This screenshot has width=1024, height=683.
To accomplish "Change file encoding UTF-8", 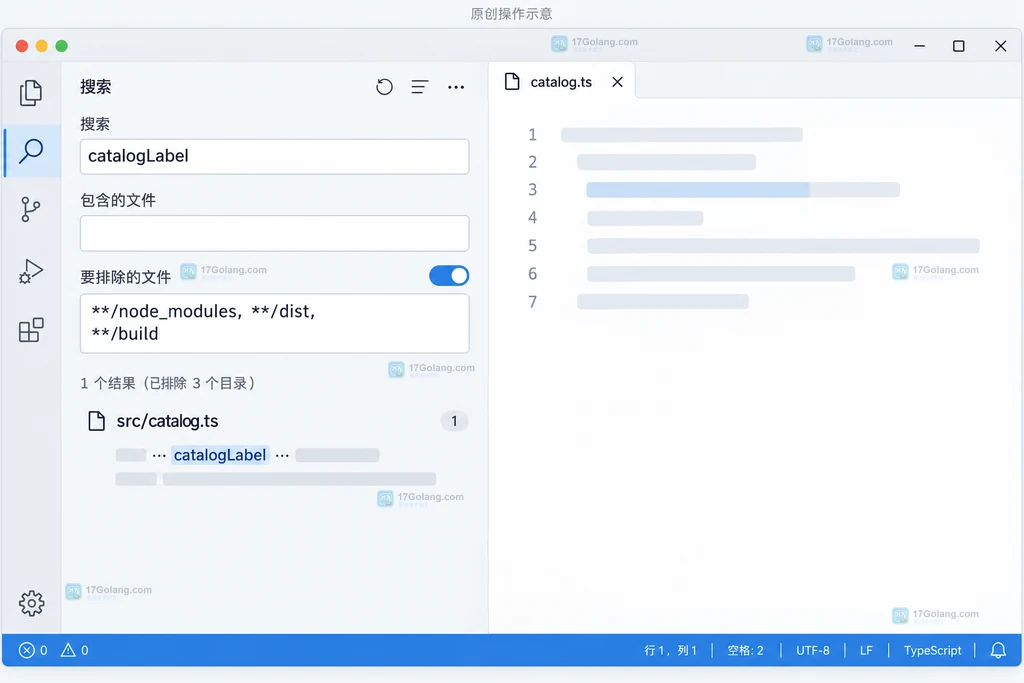I will click(x=812, y=650).
